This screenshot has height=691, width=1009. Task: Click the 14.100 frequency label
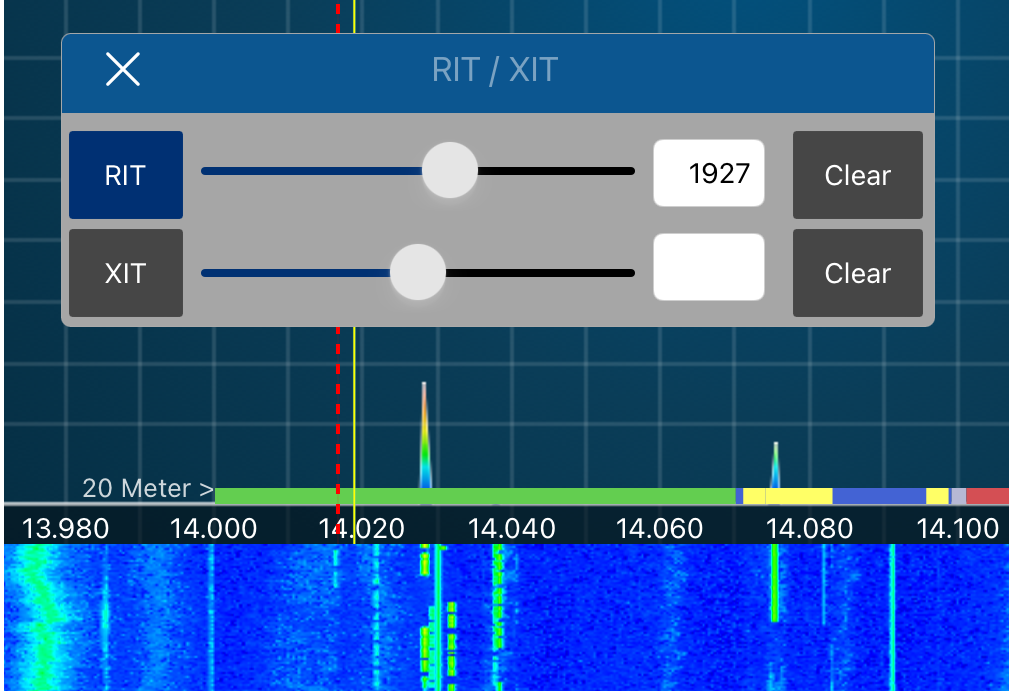pyautogui.click(x=958, y=529)
